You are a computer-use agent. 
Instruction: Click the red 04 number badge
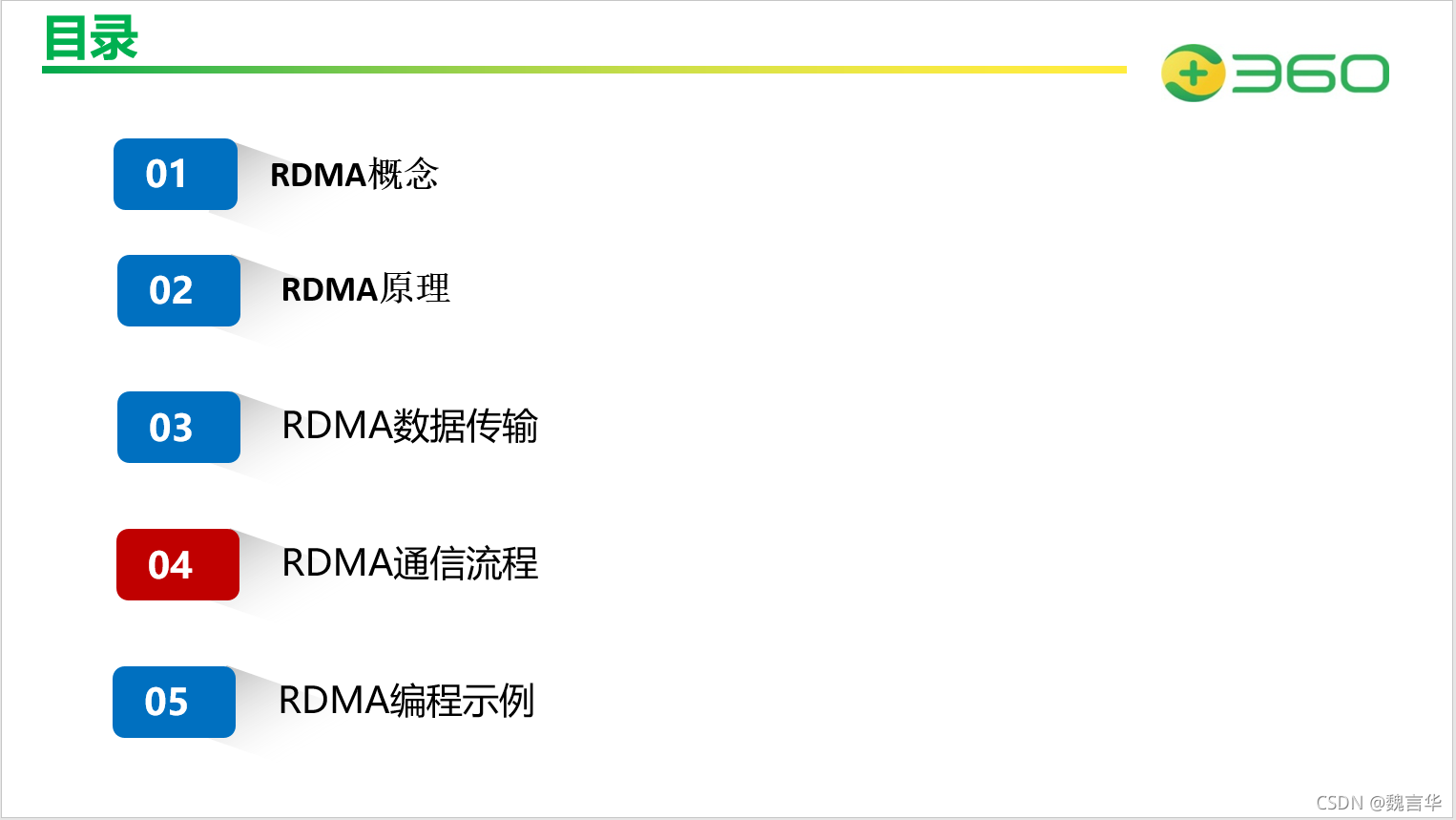177,564
